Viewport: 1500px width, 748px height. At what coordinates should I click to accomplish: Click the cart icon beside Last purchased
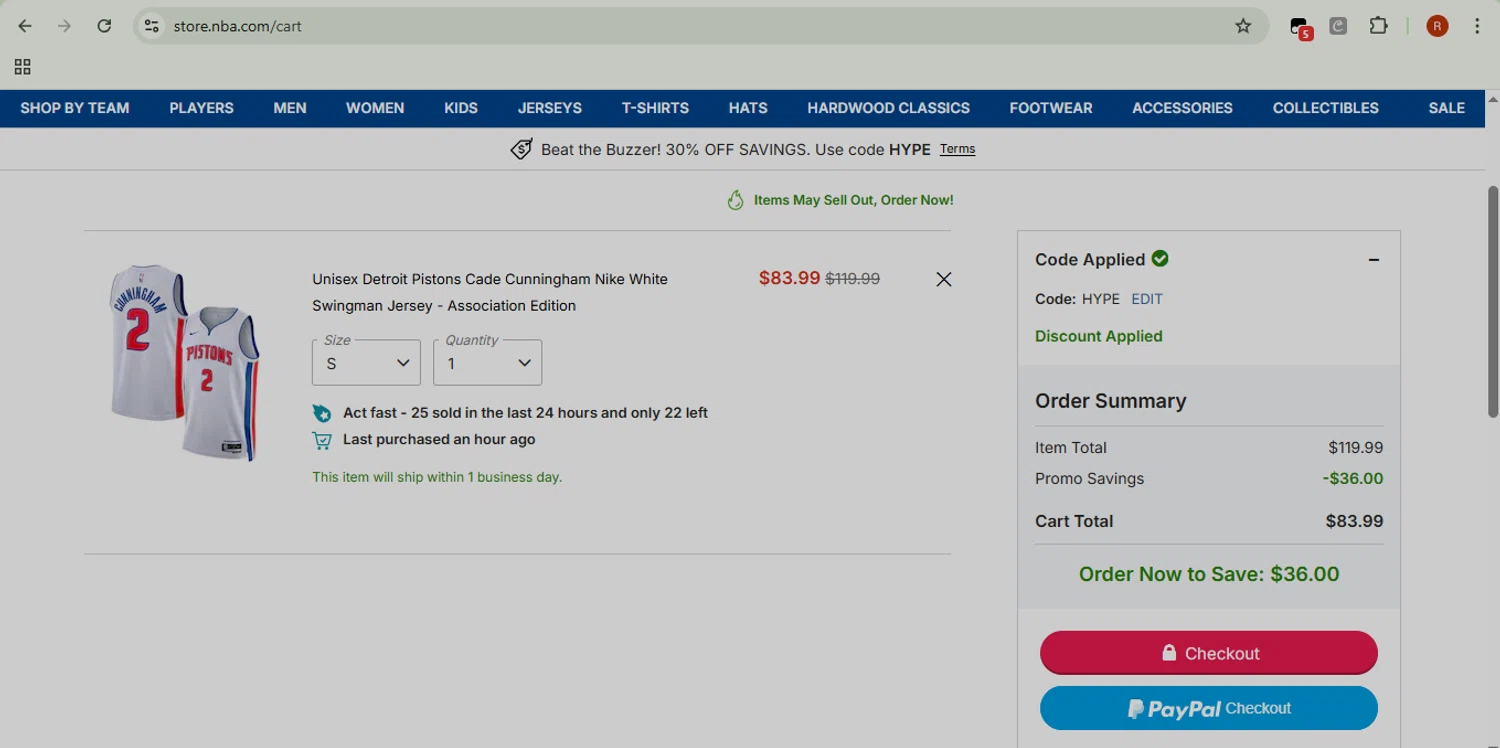(322, 440)
